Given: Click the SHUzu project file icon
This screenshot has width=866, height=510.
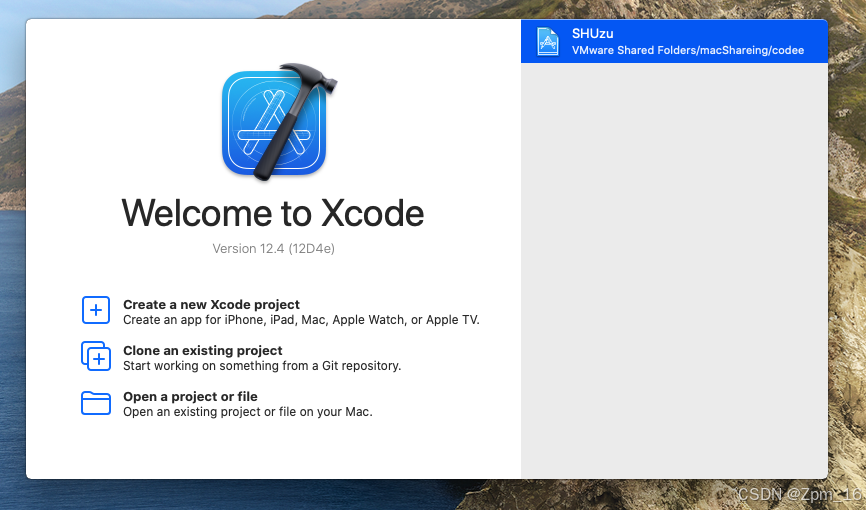Looking at the screenshot, I should tap(548, 41).
